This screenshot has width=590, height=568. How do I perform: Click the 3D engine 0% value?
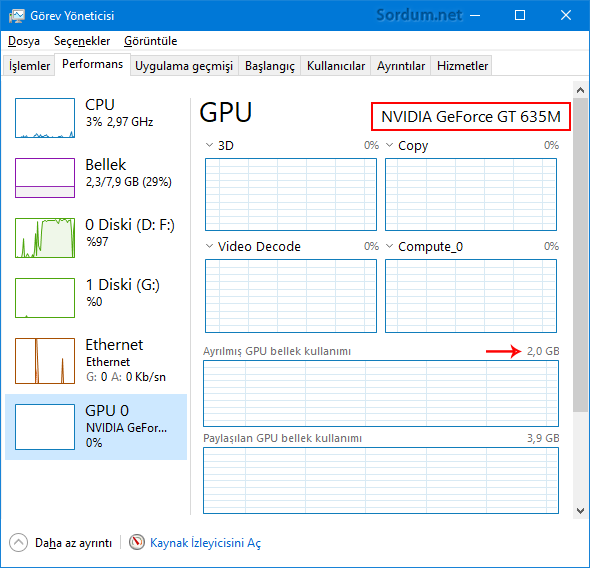point(371,145)
